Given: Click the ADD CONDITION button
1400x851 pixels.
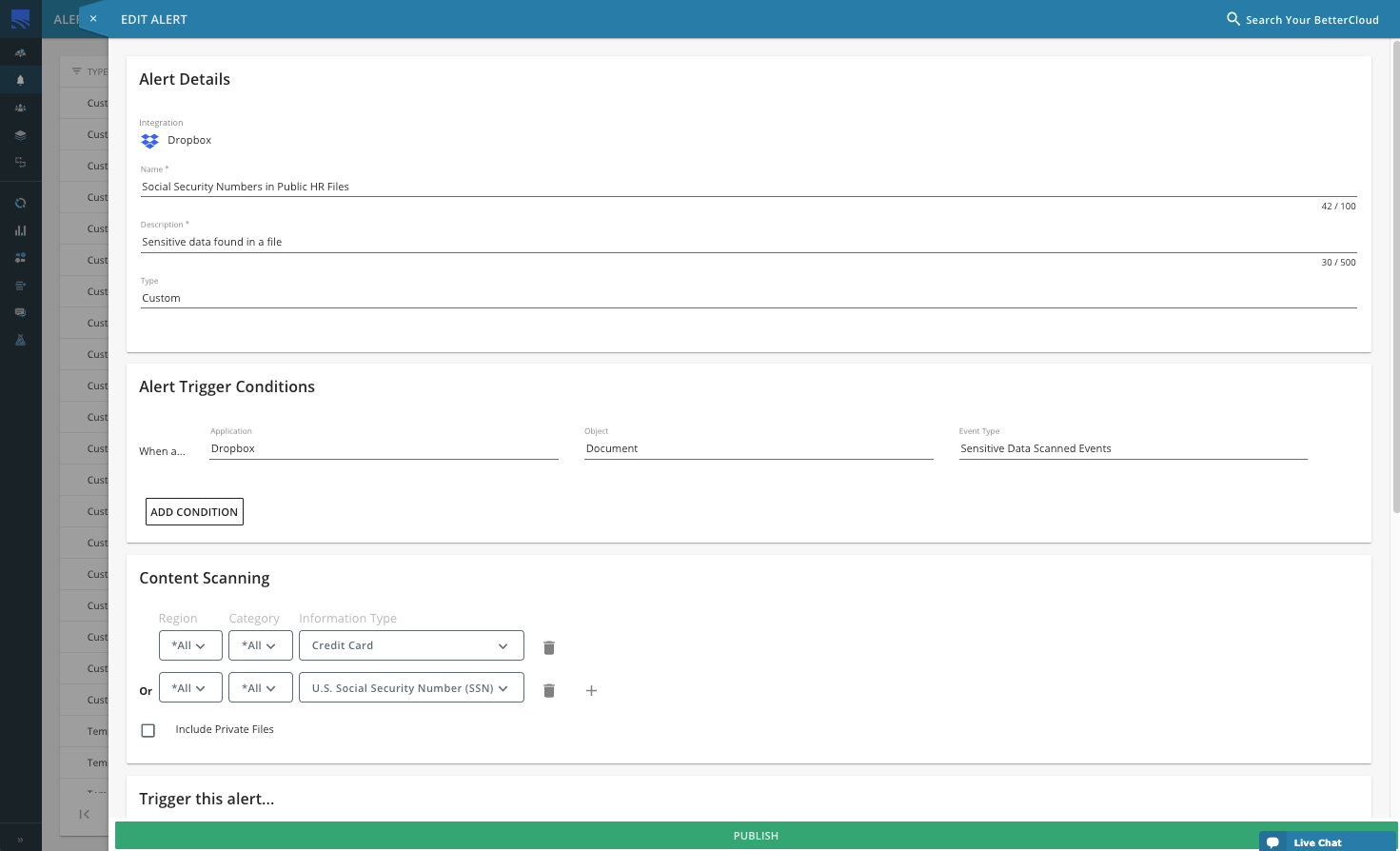Looking at the screenshot, I should coord(194,512).
